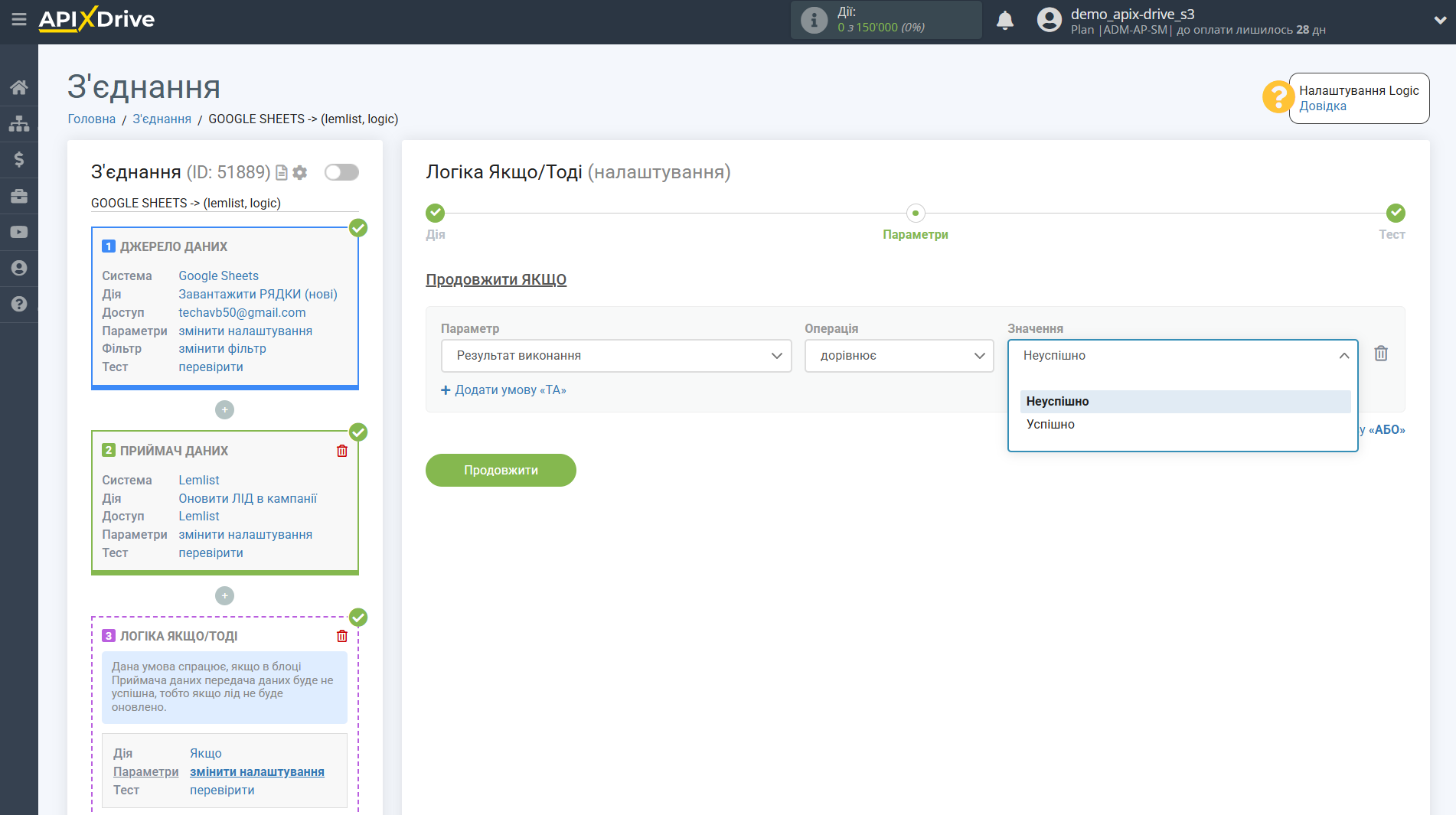Select the Неуспішно option

pos(1185,402)
